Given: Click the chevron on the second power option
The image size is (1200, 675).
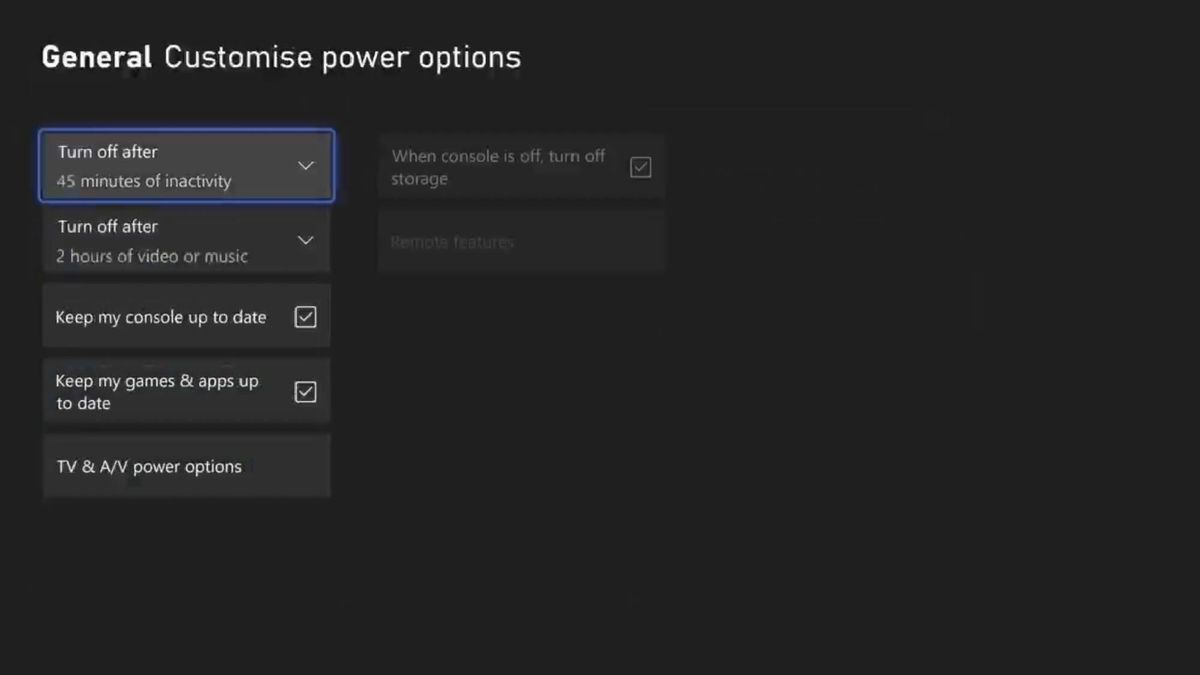Looking at the screenshot, I should (306, 240).
